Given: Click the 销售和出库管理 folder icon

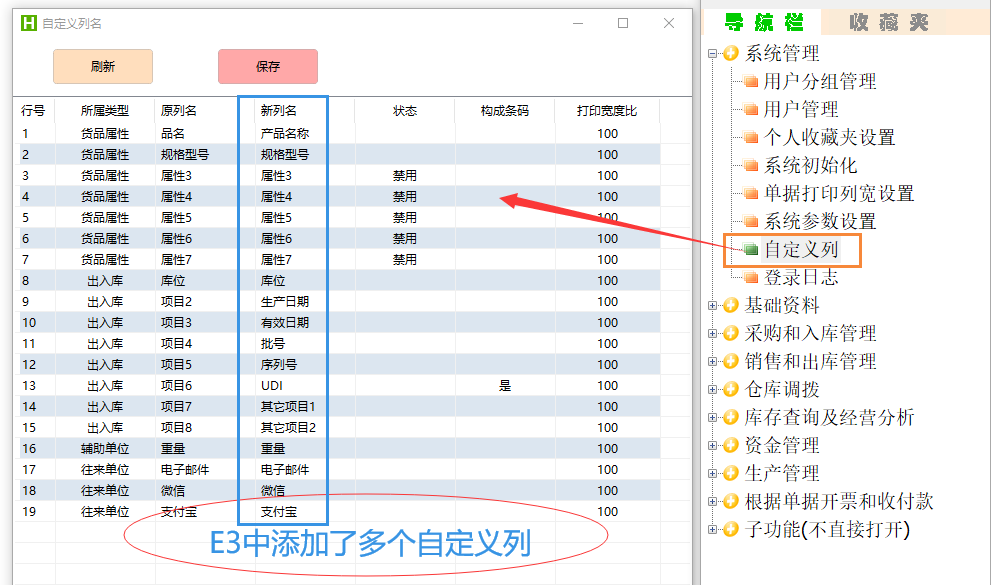Looking at the screenshot, I should 731,361.
